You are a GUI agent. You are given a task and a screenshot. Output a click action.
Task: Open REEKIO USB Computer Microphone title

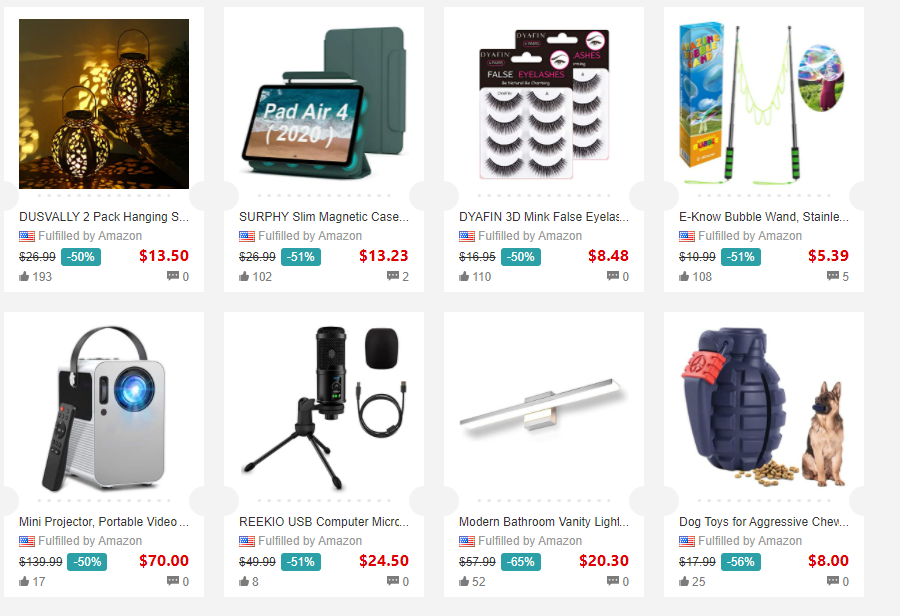[x=324, y=521]
